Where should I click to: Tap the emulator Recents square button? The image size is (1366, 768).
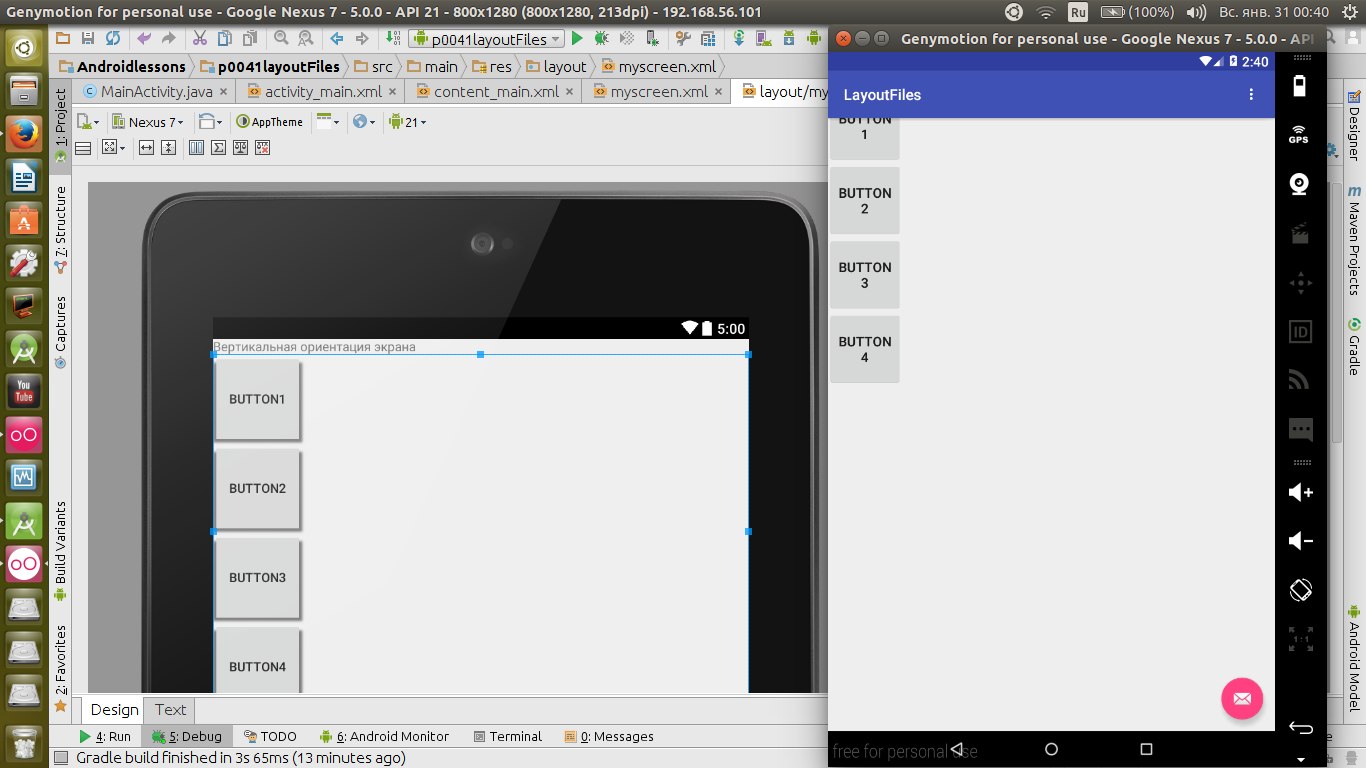(x=1146, y=749)
